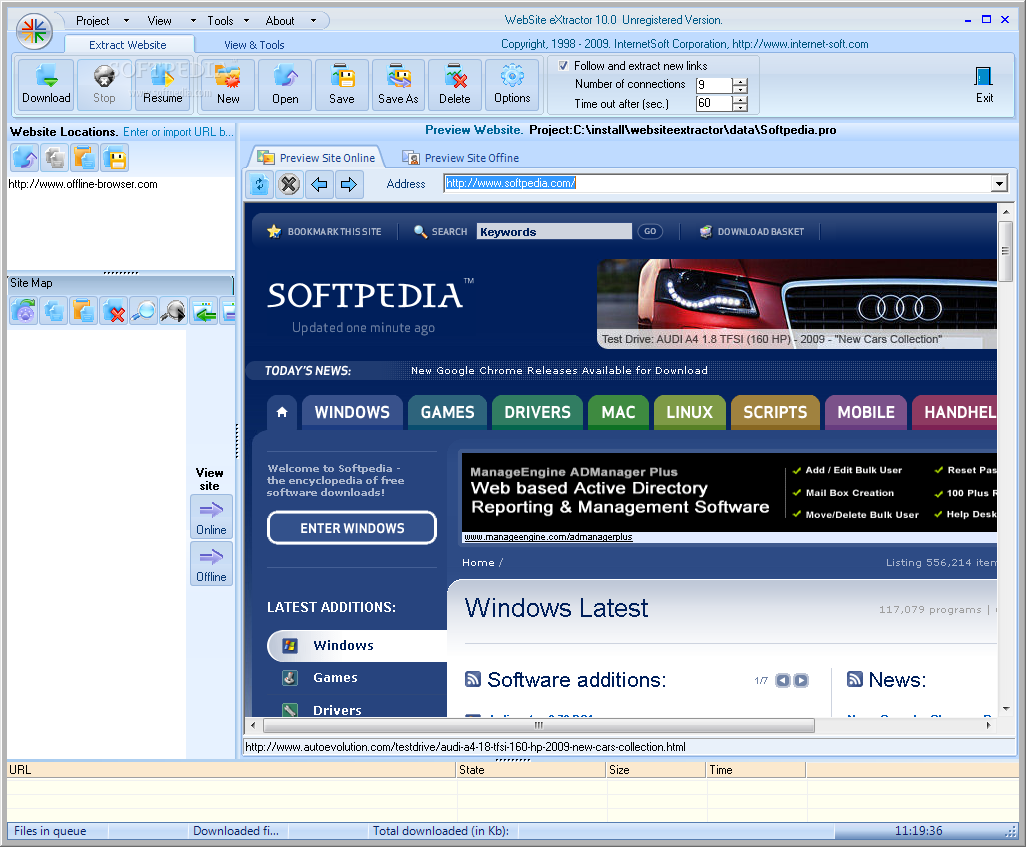This screenshot has width=1026, height=847.
Task: Click the Download toolbar button
Action: [46, 84]
